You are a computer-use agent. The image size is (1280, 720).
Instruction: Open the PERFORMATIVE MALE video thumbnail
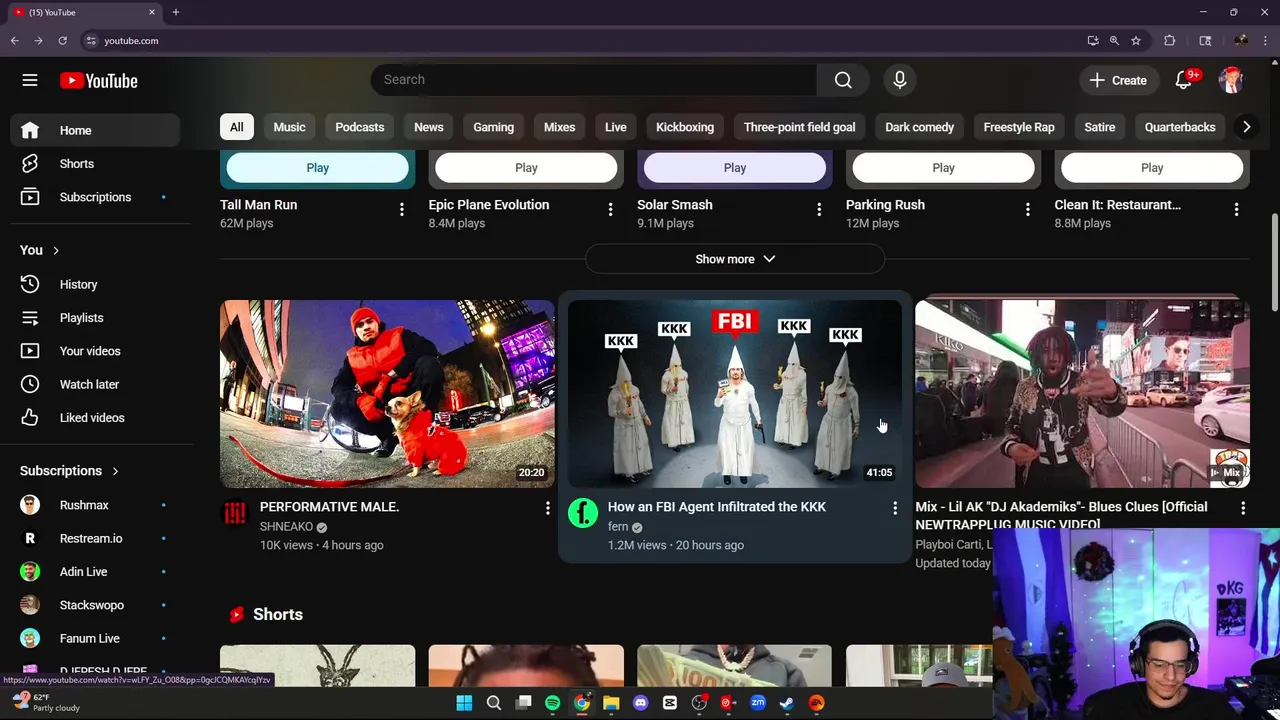tap(387, 394)
